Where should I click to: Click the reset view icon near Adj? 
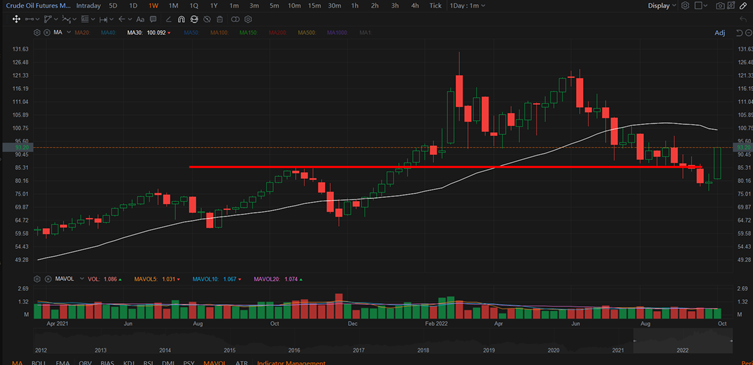tap(739, 33)
